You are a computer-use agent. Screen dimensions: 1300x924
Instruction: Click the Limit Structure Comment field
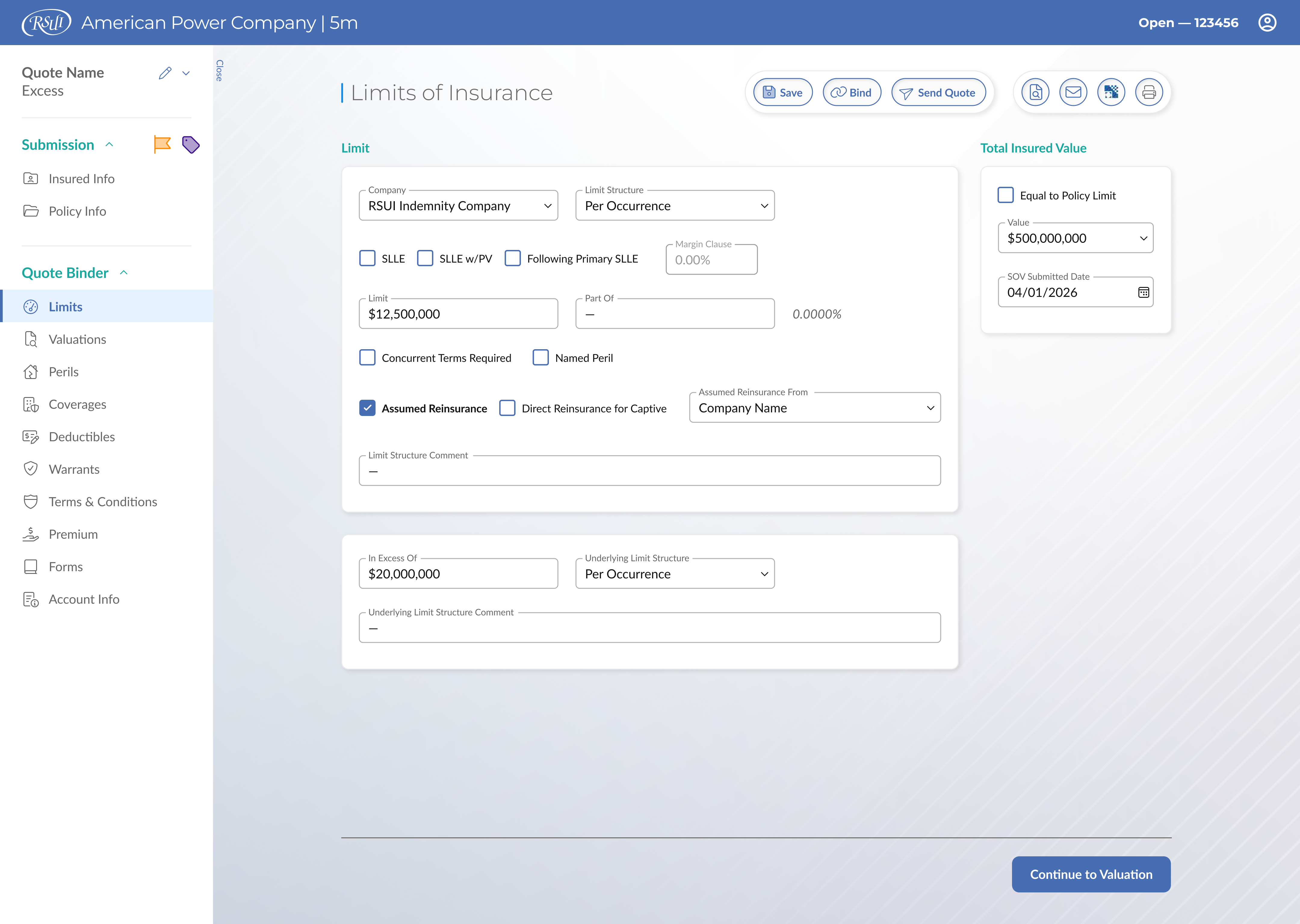coord(649,470)
